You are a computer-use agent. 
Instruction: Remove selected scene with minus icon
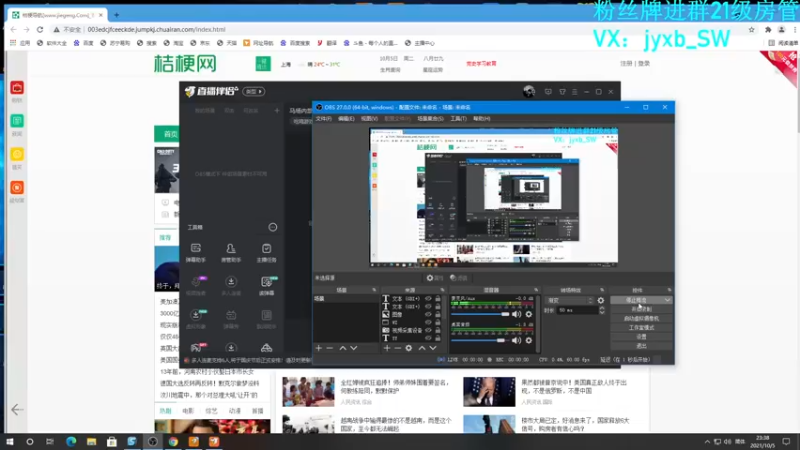330,348
